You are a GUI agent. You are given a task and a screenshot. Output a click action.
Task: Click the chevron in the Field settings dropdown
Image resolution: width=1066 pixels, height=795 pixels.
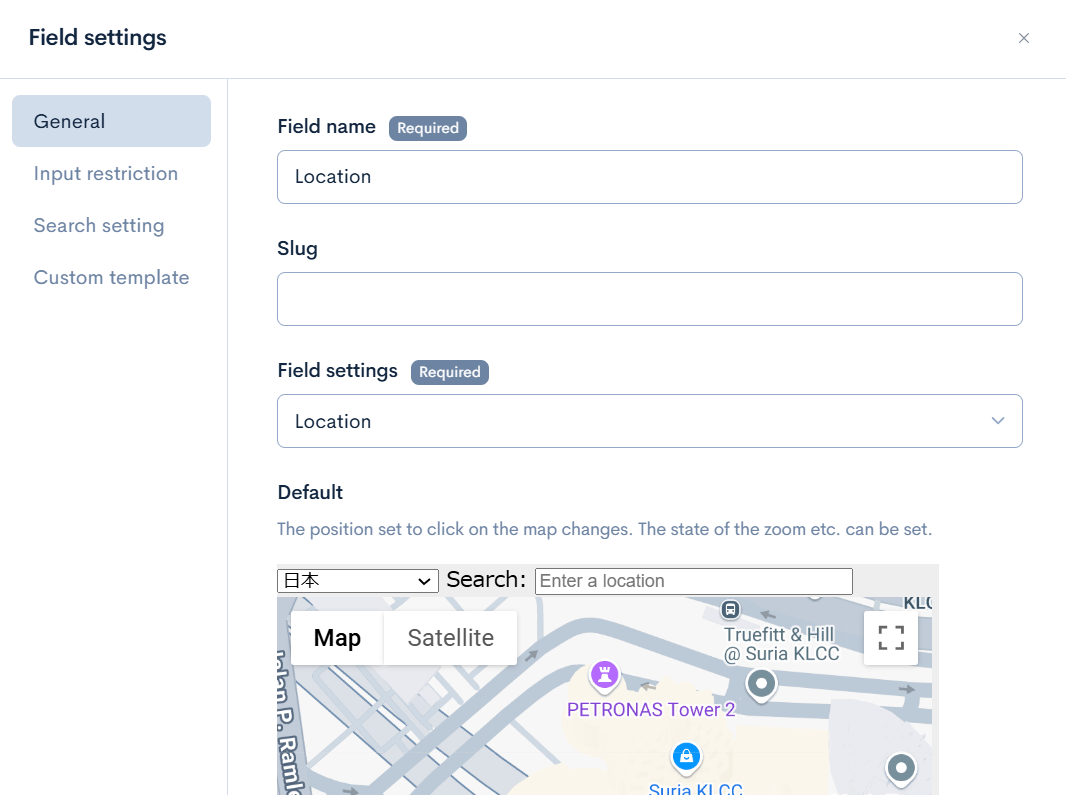(x=997, y=421)
